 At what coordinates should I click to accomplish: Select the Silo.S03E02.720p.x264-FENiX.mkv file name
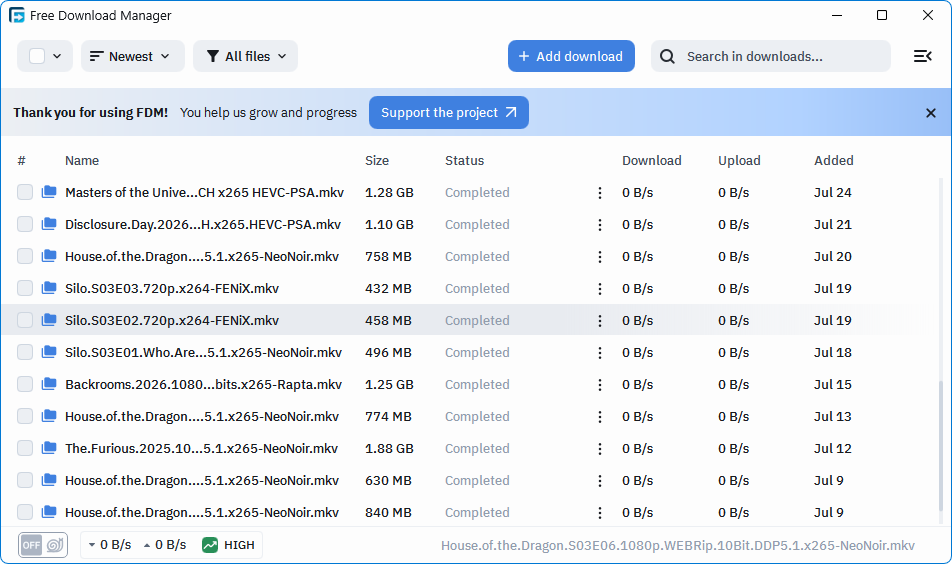(172, 321)
